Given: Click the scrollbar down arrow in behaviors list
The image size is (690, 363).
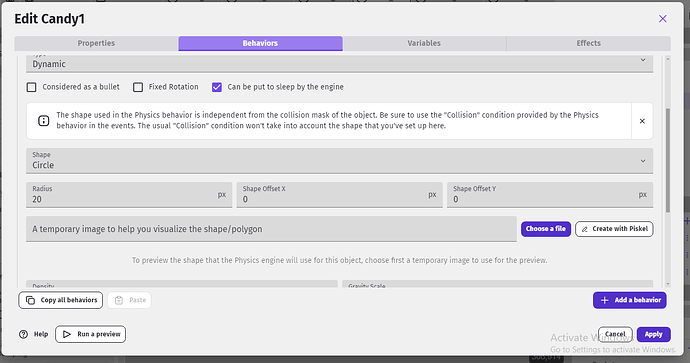Looking at the screenshot, I should pos(668,284).
